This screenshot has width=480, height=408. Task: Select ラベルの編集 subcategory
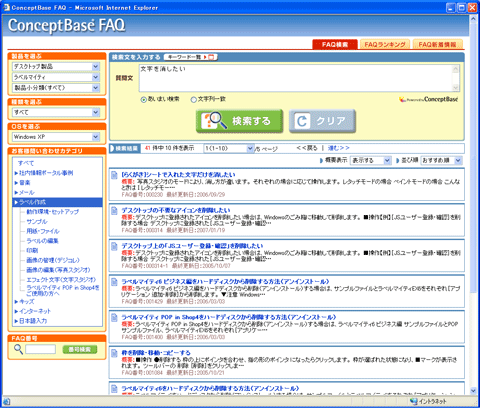pos(42,241)
